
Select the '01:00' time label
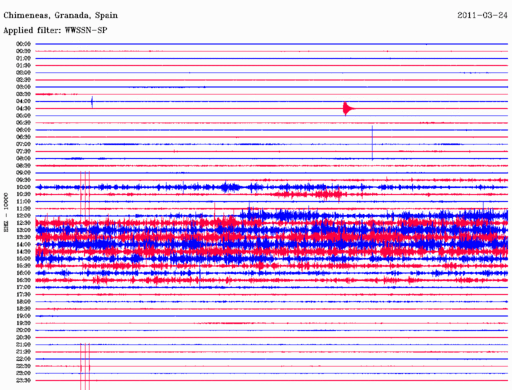23,58
